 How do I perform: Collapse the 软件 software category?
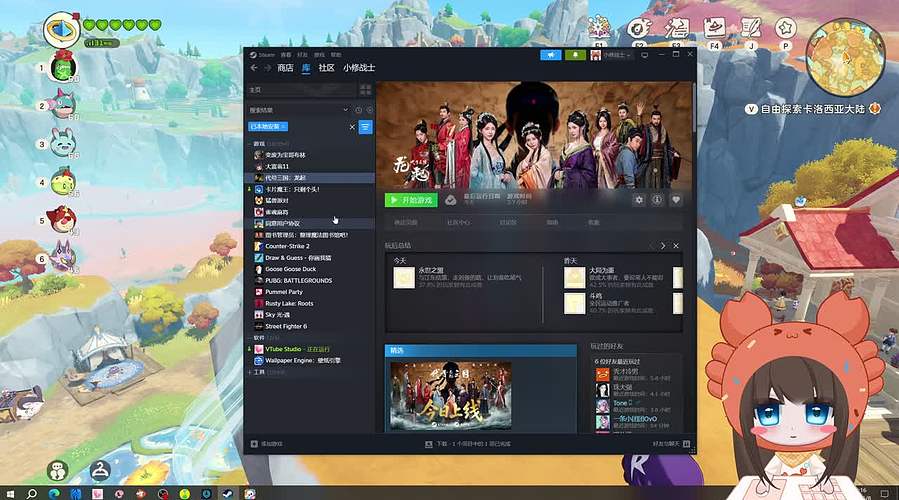(x=259, y=338)
